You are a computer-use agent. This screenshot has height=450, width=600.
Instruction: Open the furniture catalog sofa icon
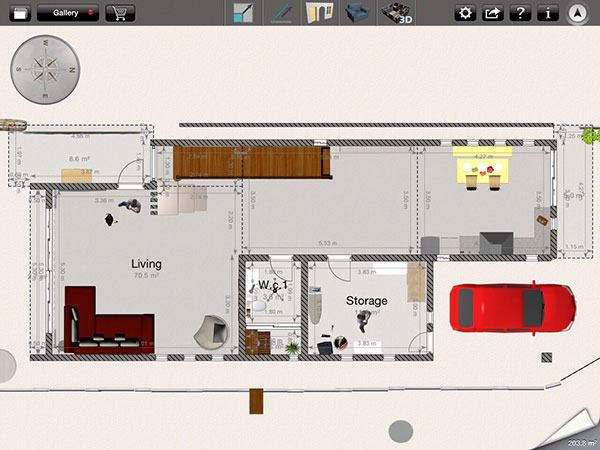pyautogui.click(x=355, y=13)
